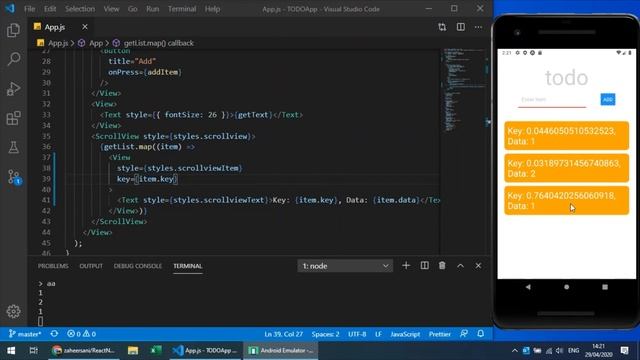Open the File menu
This screenshot has width=640, height=360.
(29, 9)
